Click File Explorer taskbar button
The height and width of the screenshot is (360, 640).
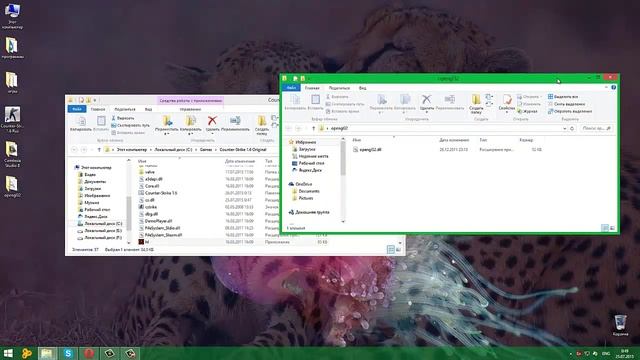(x=47, y=353)
